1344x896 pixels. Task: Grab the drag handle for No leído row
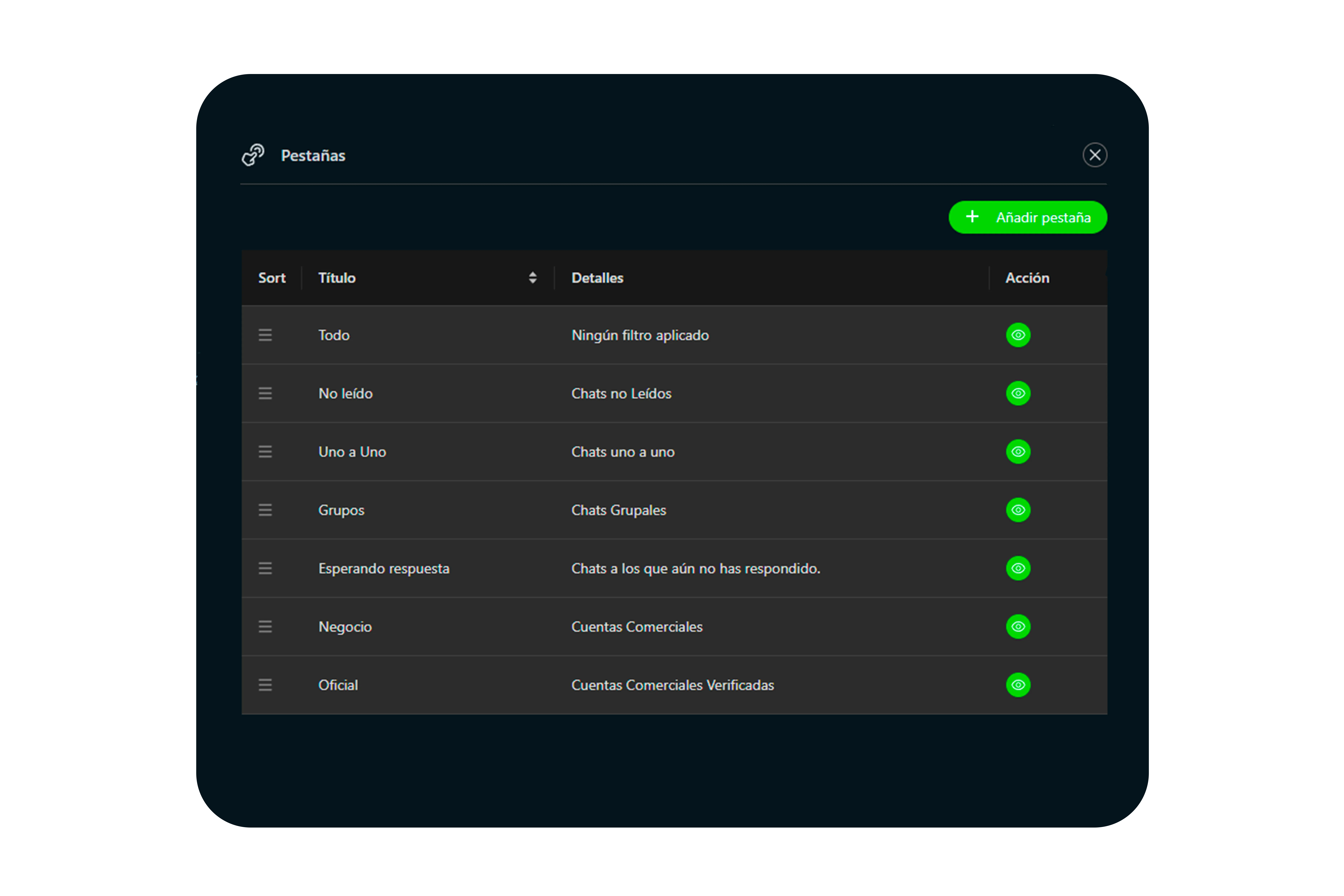pyautogui.click(x=265, y=393)
